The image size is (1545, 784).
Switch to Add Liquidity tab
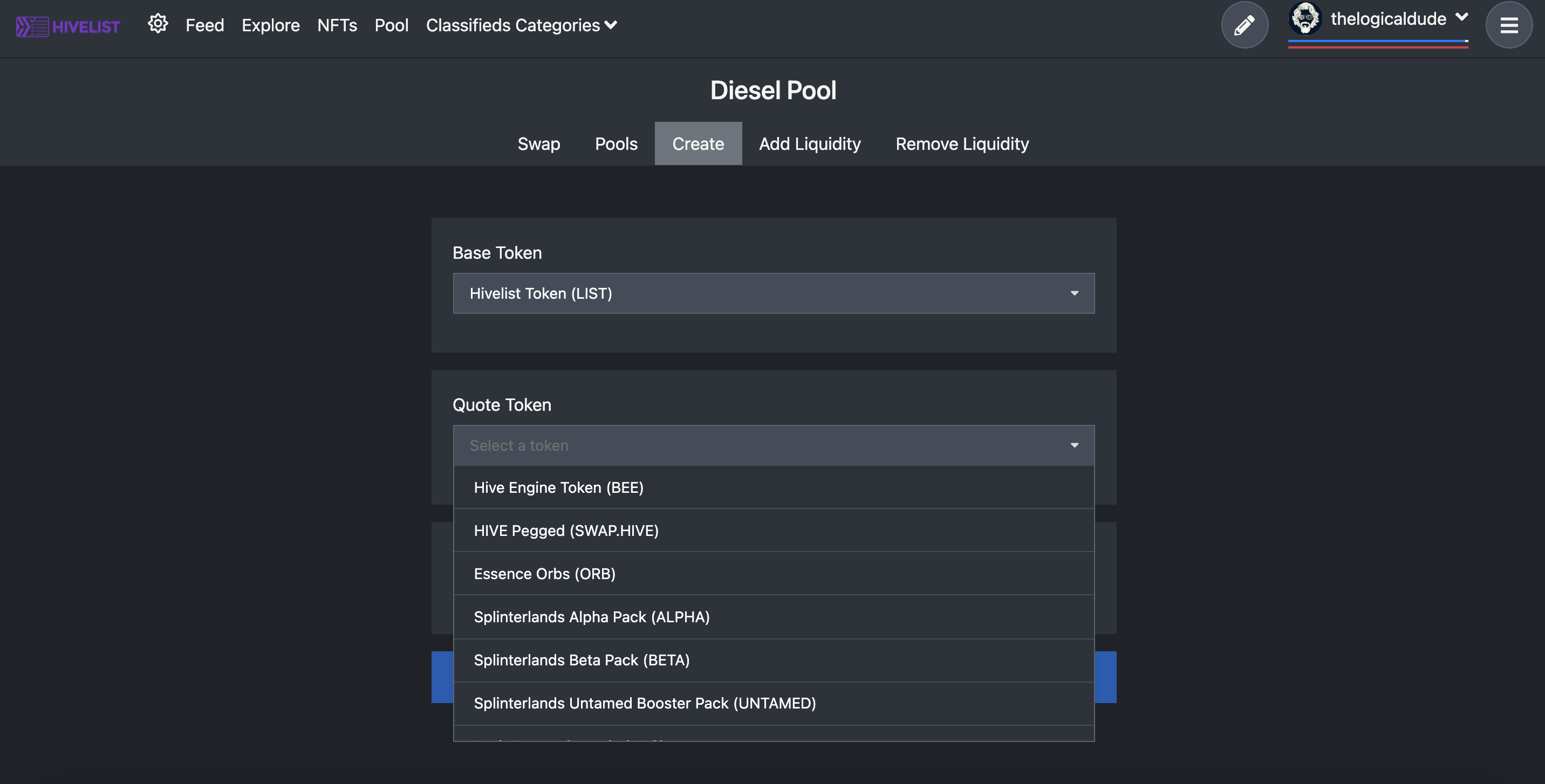810,144
